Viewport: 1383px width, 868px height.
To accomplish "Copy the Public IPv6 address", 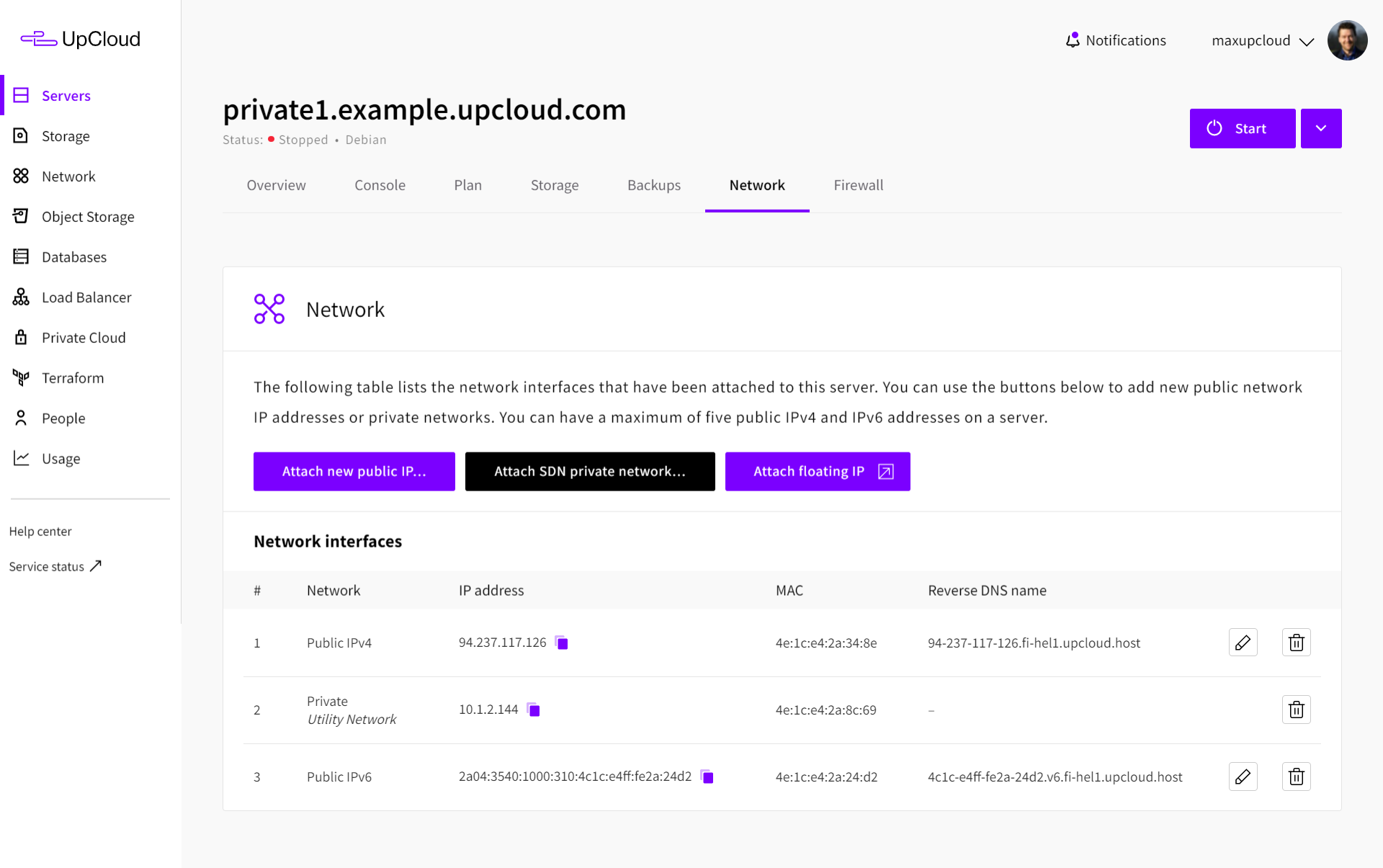I will click(x=707, y=777).
